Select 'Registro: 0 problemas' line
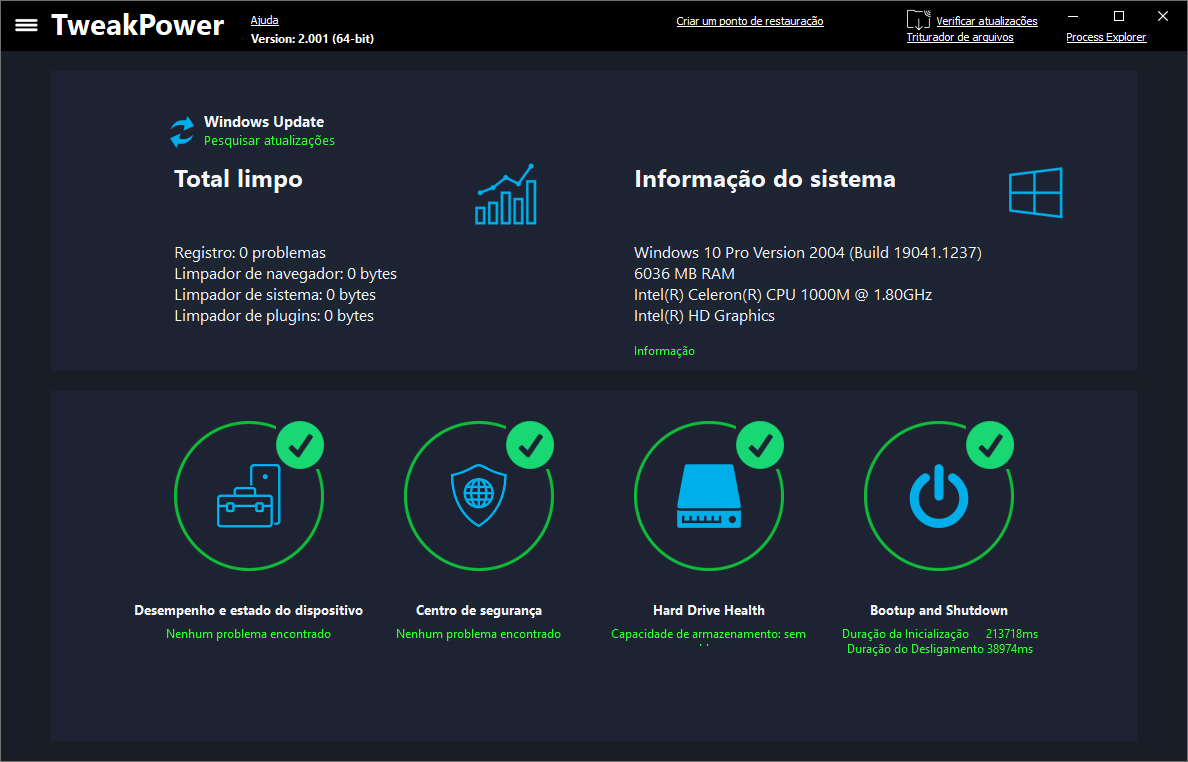This screenshot has height=762, width=1188. (x=250, y=253)
